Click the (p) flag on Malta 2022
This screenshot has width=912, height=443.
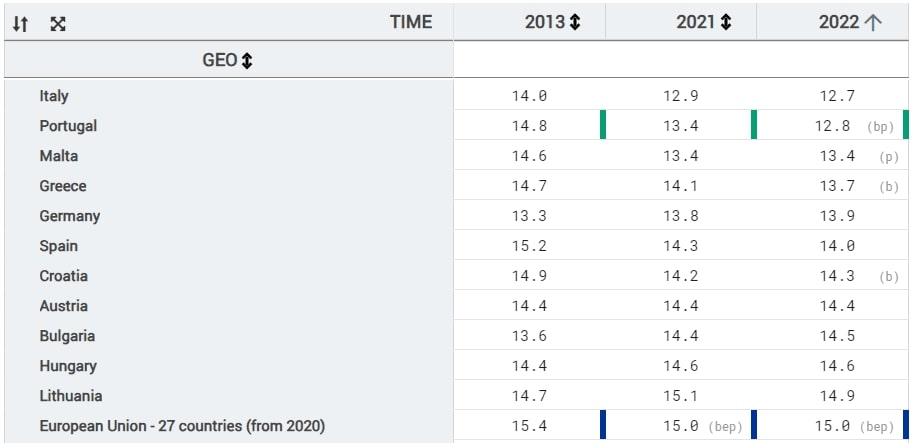point(889,157)
